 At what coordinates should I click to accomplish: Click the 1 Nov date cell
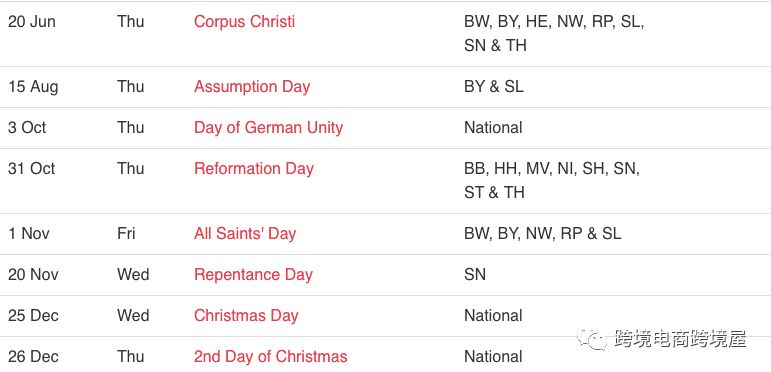click(x=29, y=233)
